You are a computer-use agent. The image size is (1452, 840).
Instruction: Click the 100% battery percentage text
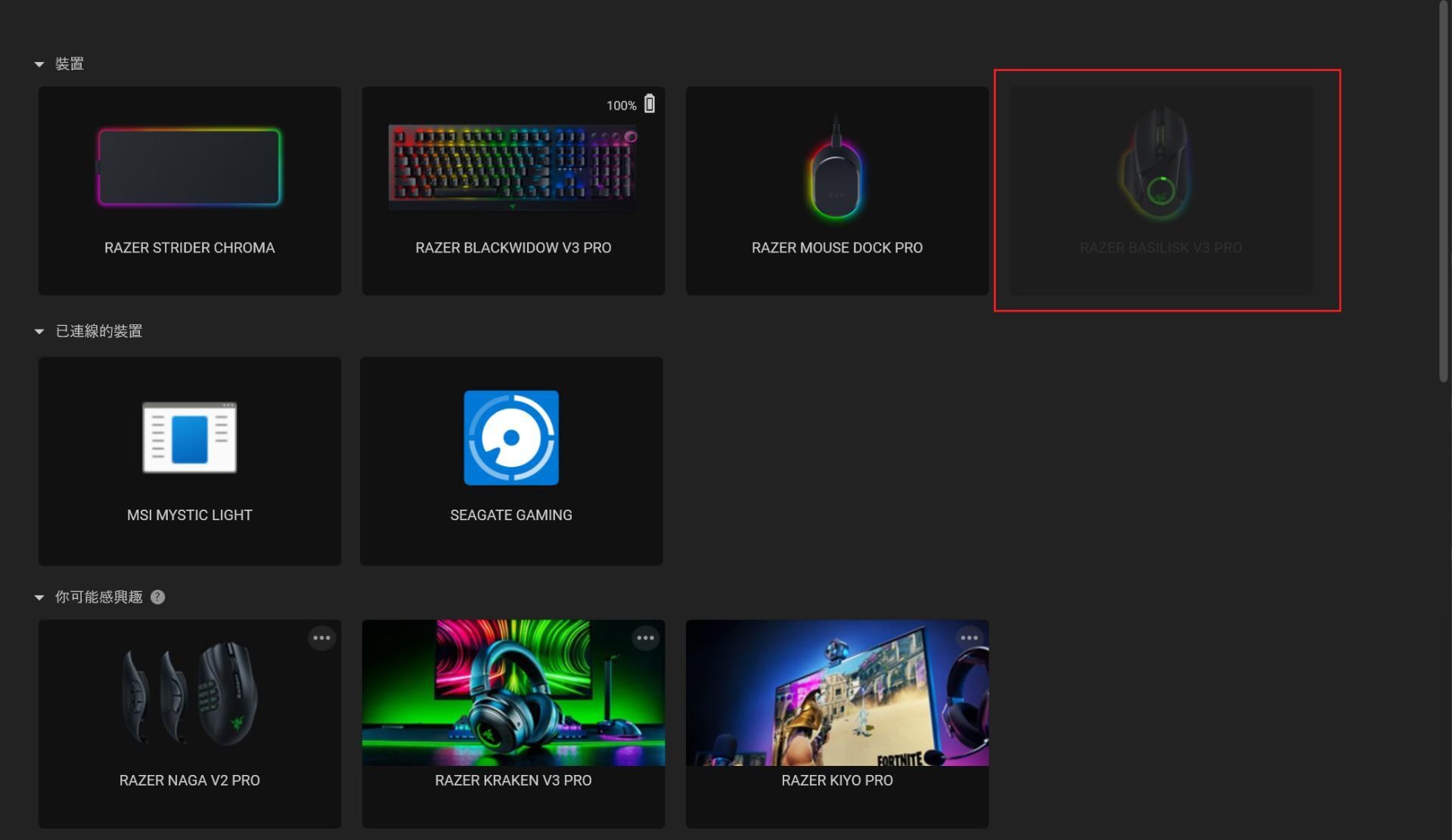coord(621,106)
